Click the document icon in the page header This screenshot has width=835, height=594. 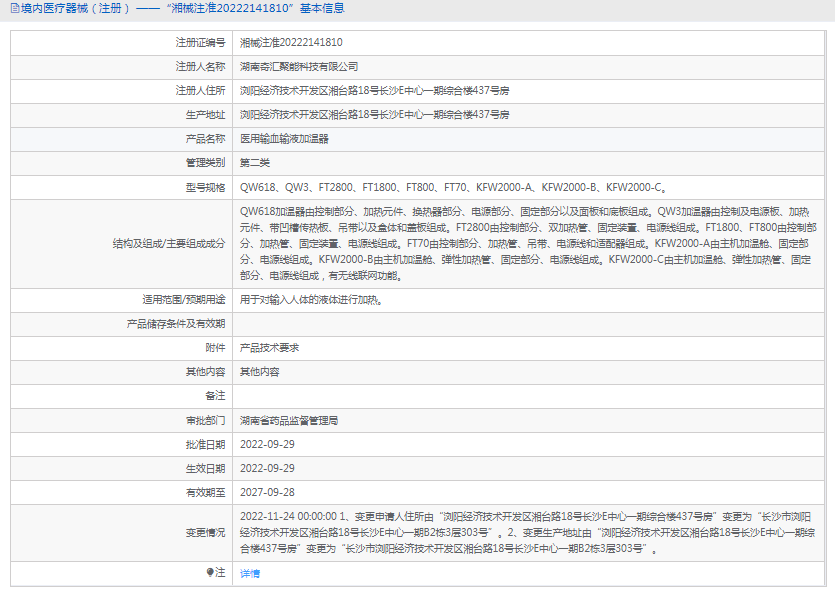click(x=15, y=9)
